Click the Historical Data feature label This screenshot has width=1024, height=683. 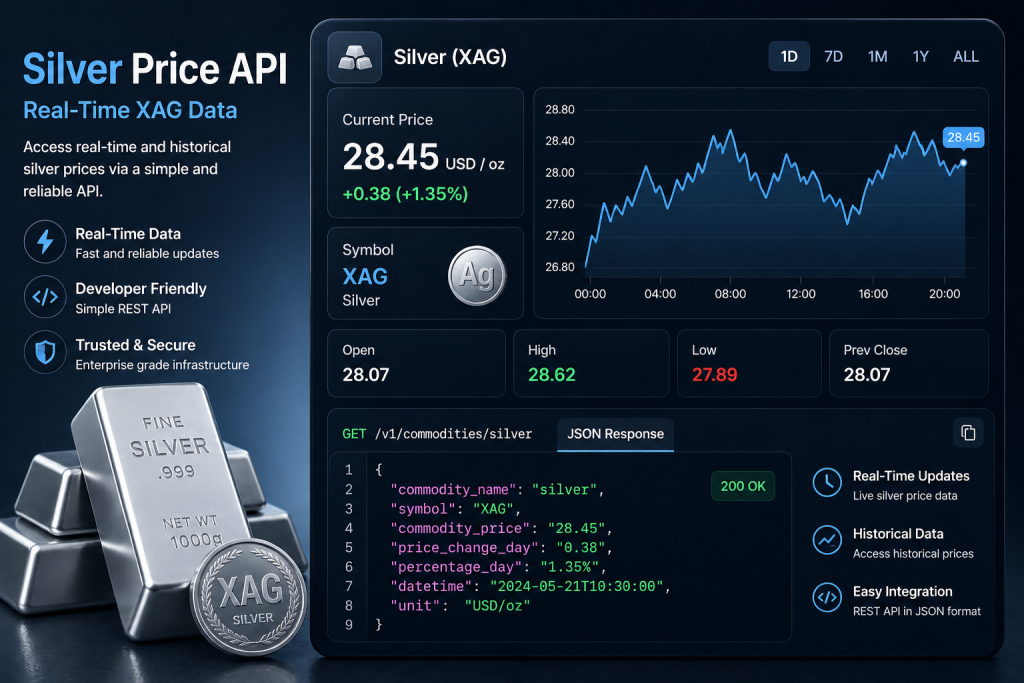coord(898,533)
